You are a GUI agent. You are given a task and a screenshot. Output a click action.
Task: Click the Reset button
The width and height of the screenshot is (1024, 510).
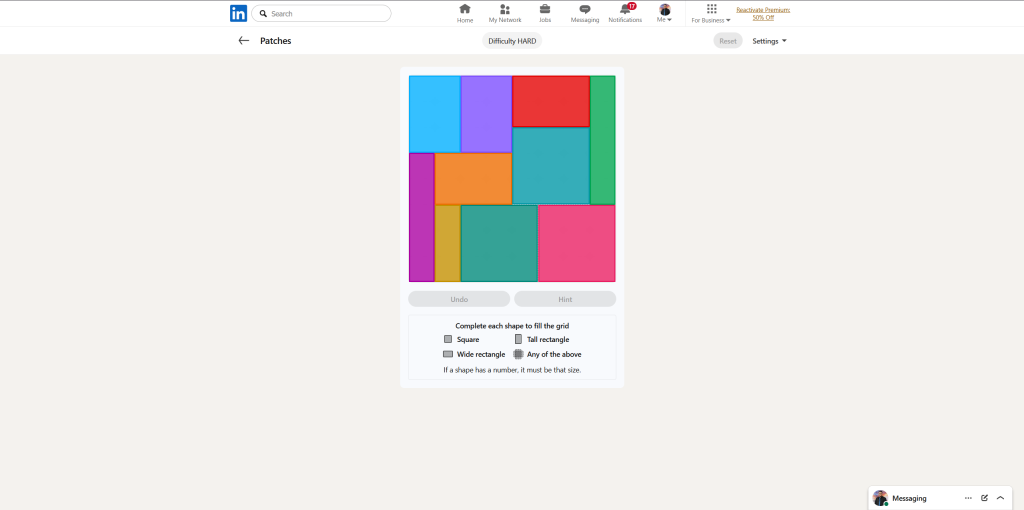(x=728, y=40)
